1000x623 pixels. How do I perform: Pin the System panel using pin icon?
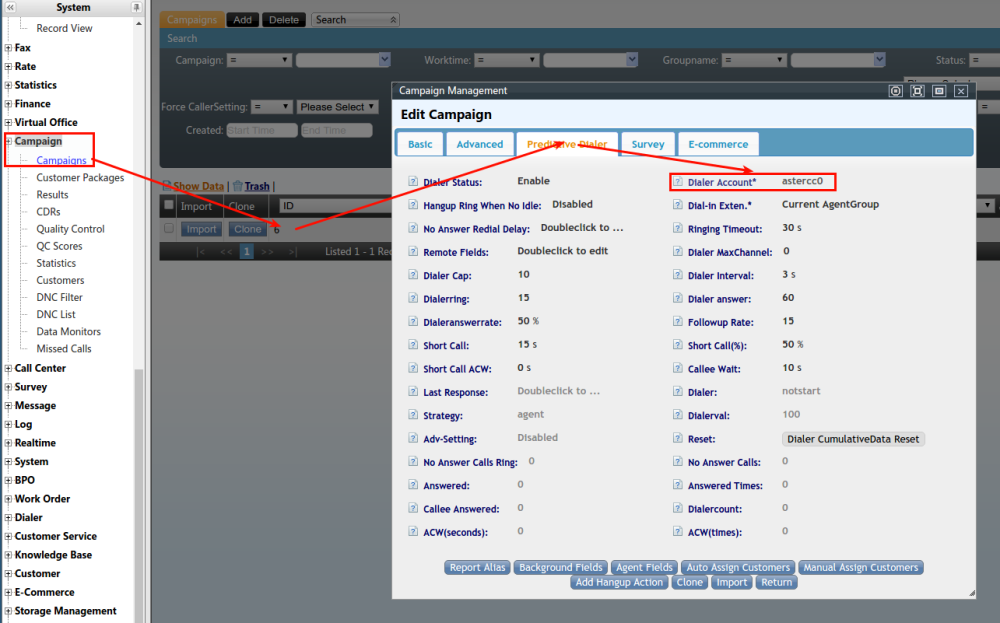[x=136, y=7]
